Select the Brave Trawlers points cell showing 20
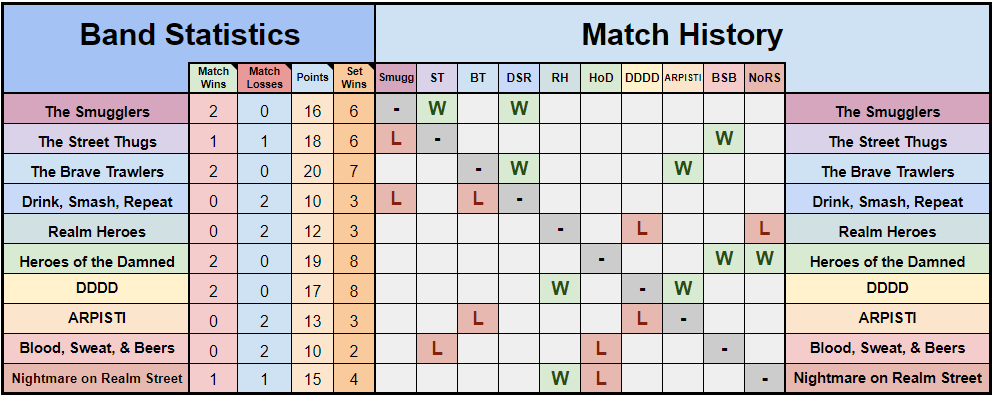Viewport: 993px width, 397px height. click(312, 169)
